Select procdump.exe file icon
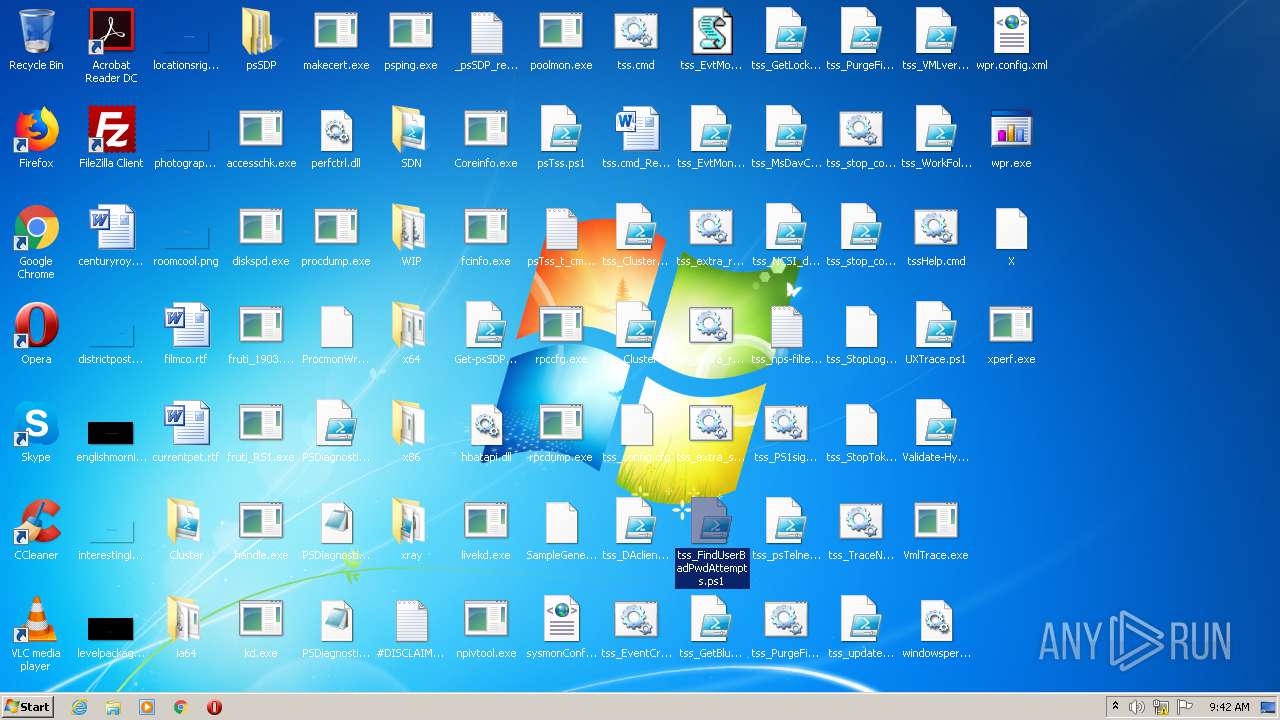Screen dimensions: 1280x720 pyautogui.click(x=336, y=236)
